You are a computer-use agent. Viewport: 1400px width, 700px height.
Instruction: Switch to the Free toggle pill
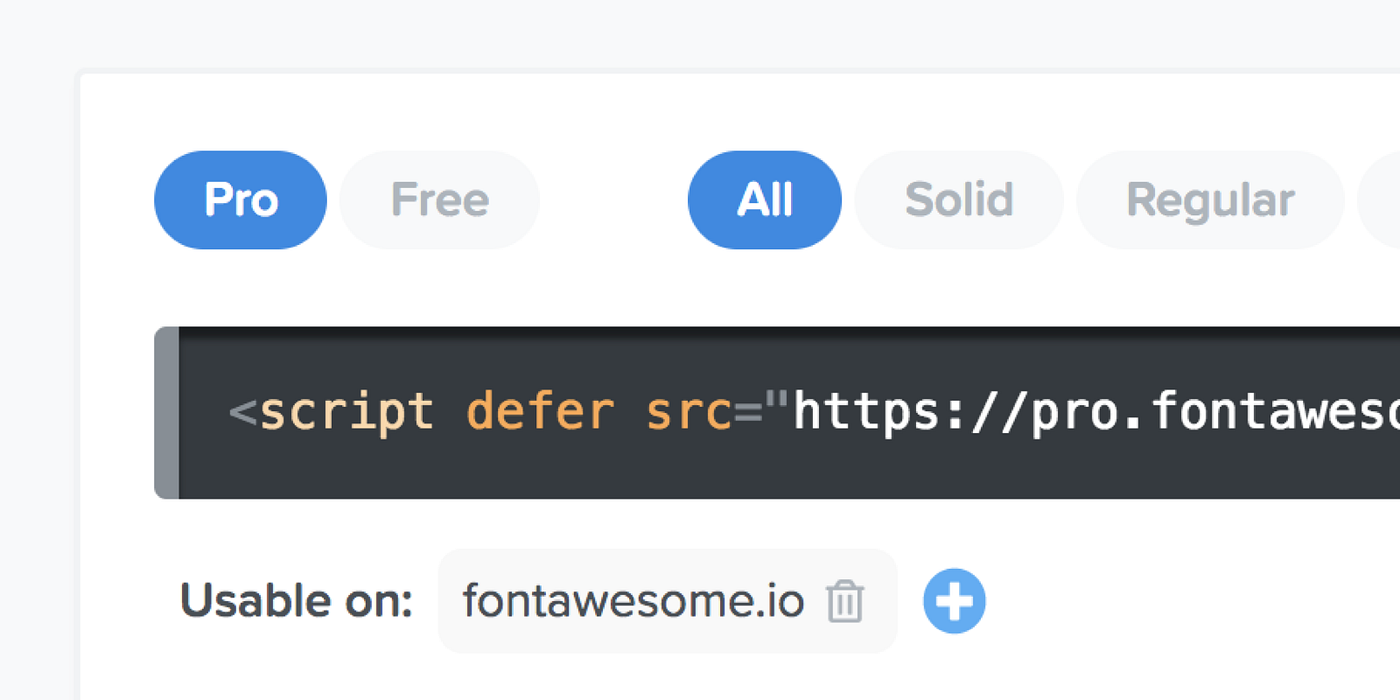coord(440,200)
